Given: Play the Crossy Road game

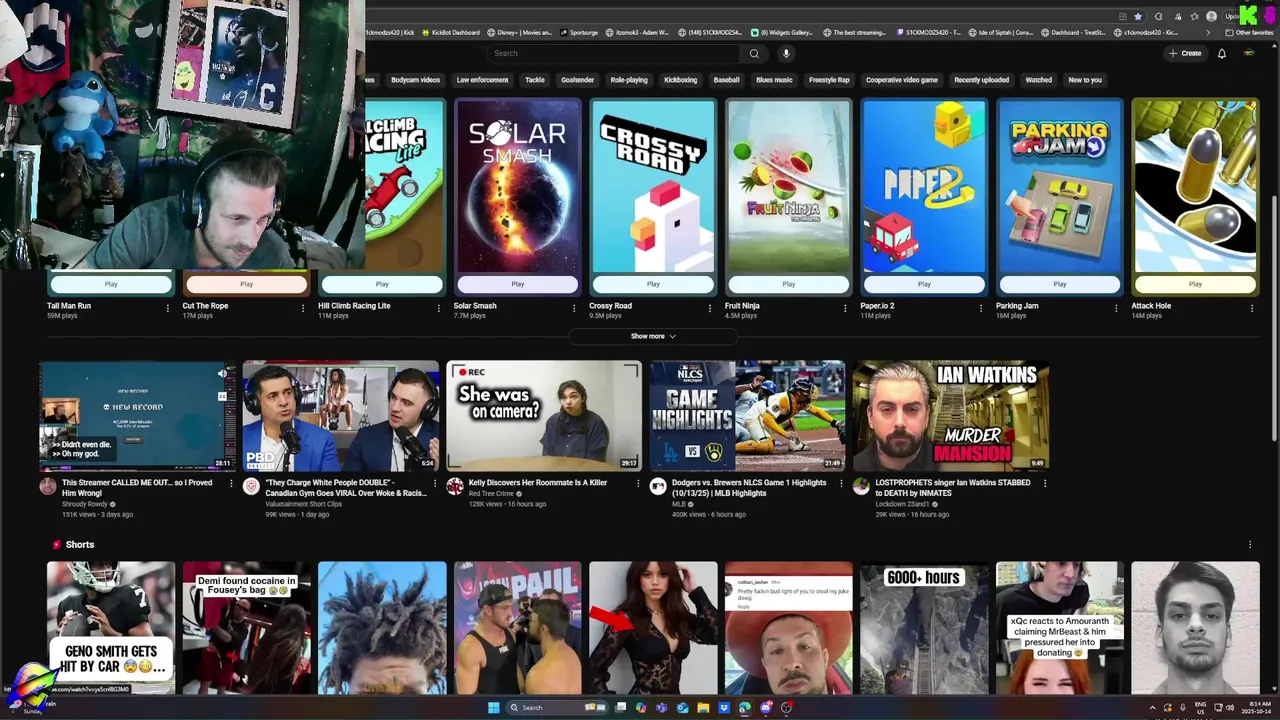Looking at the screenshot, I should tap(653, 284).
